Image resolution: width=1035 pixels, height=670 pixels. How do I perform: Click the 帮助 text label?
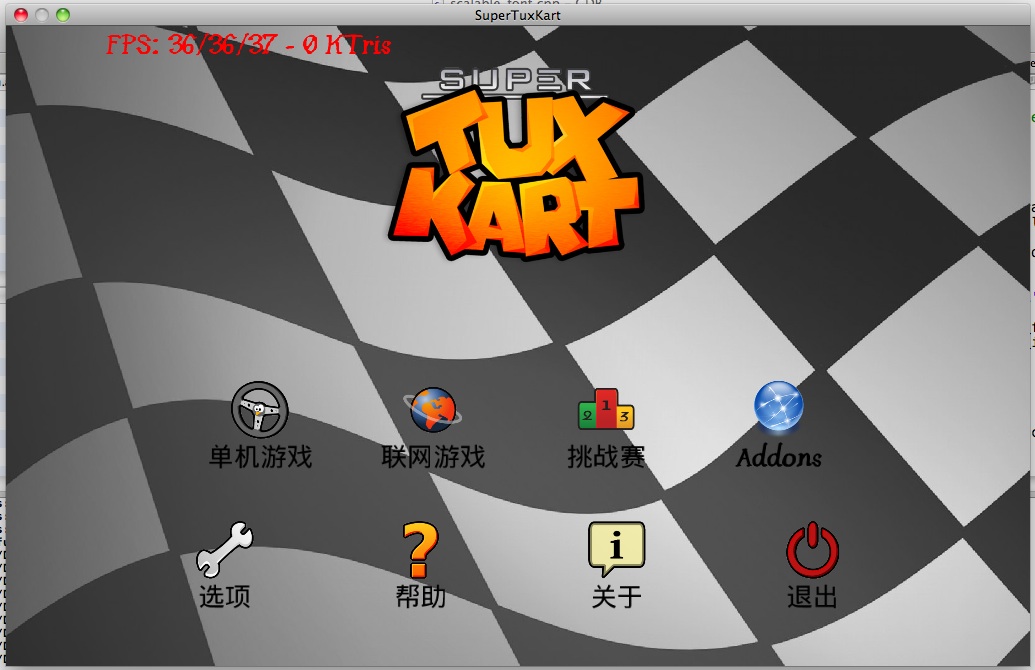point(420,597)
